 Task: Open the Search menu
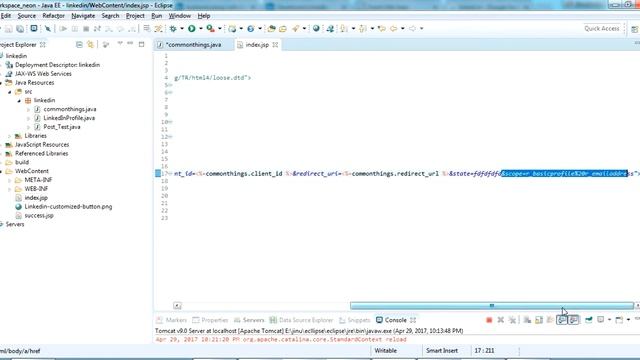click(110, 16)
